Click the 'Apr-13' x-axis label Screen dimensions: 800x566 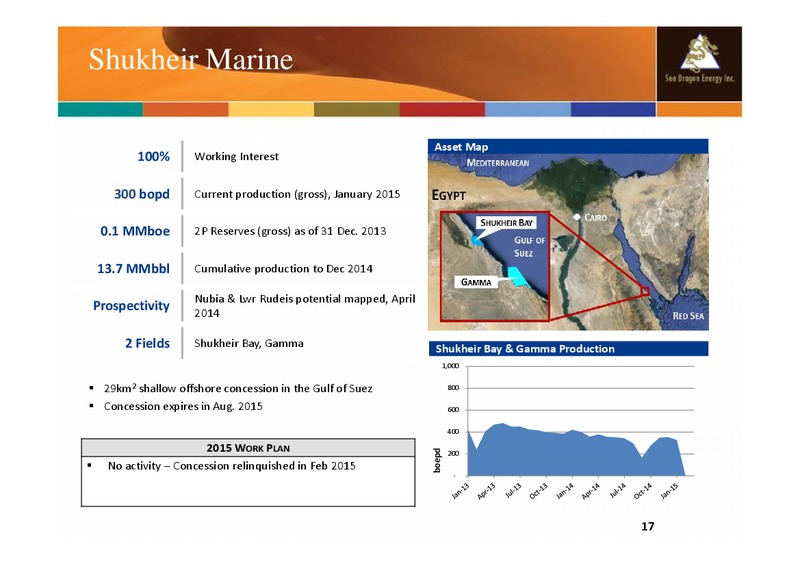pyautogui.click(x=486, y=491)
